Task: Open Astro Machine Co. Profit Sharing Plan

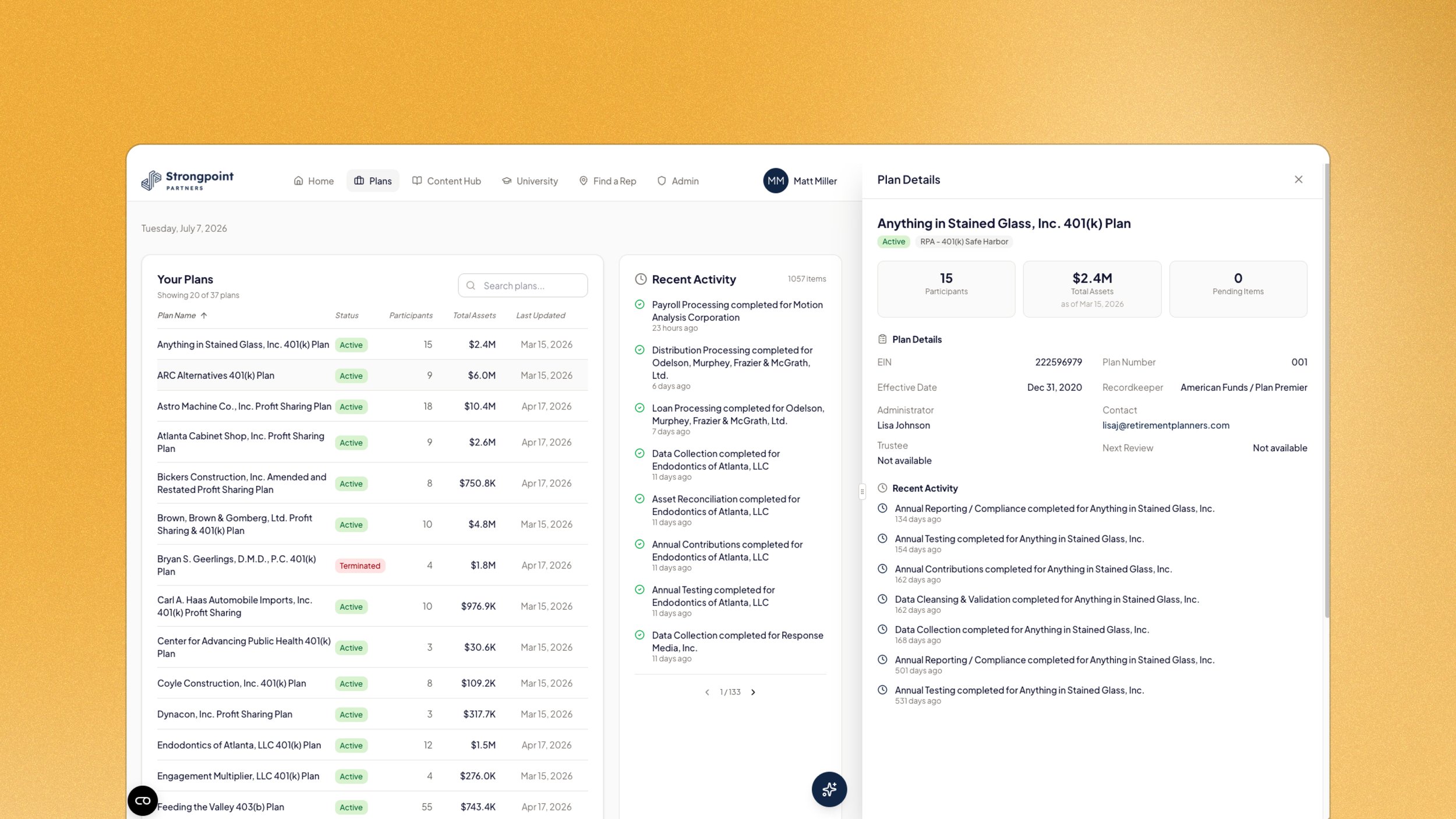Action: 372,406
